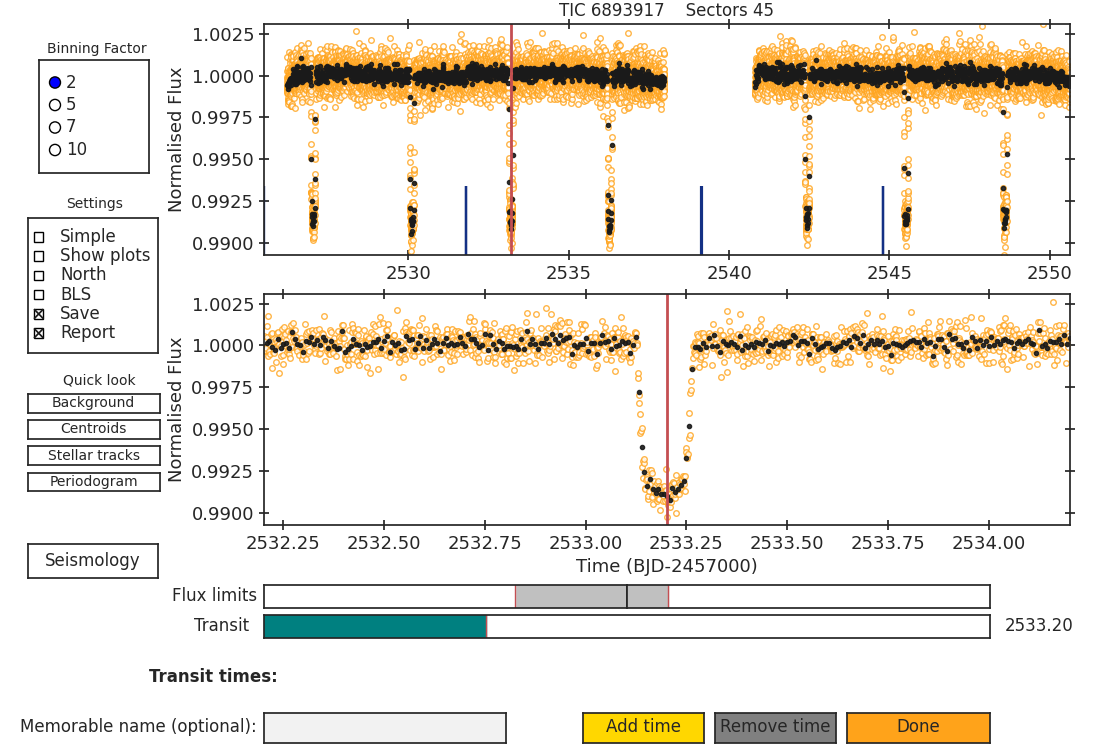Open the Background quick look
The image size is (1100, 750).
(93, 403)
